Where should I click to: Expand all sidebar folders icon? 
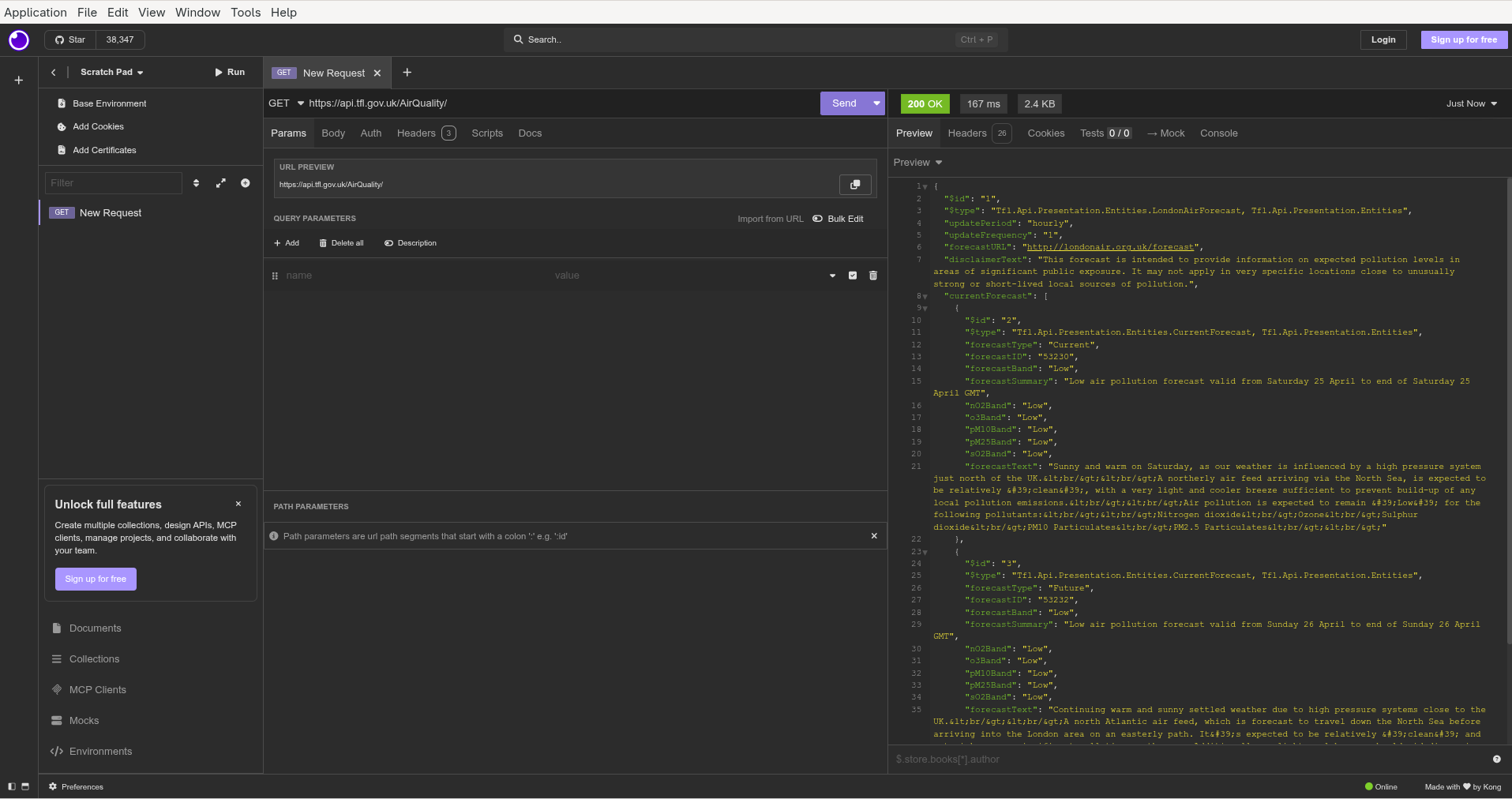coord(221,183)
